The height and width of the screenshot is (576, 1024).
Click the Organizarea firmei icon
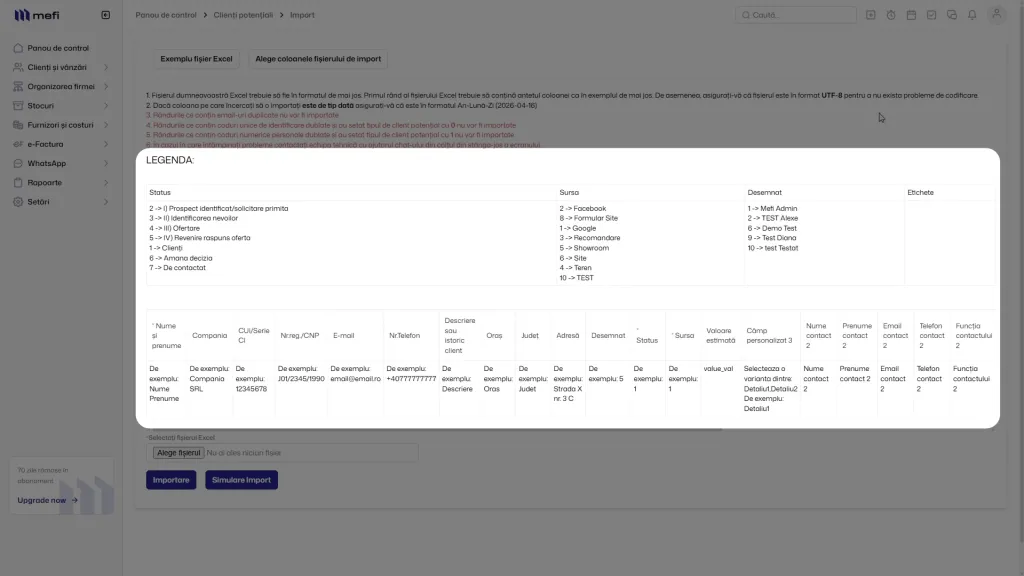coord(18,86)
